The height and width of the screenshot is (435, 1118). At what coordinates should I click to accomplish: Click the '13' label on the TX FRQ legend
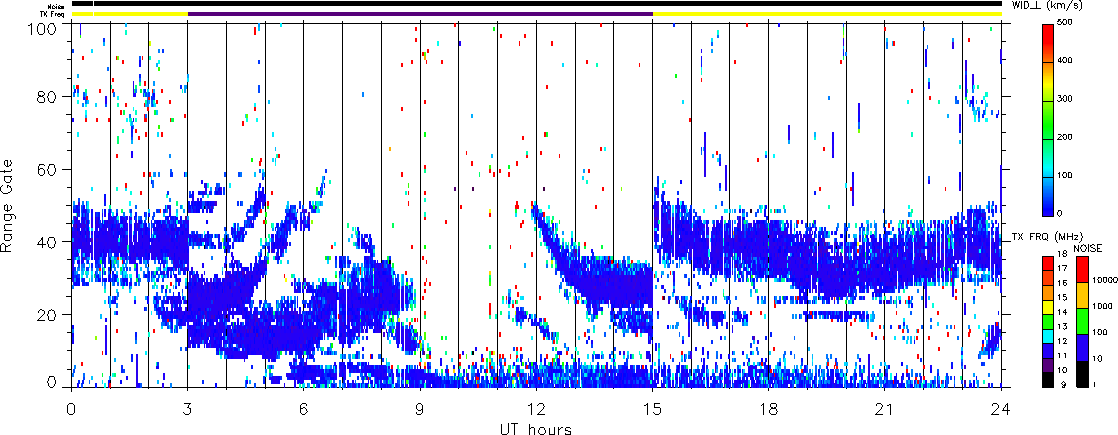(1062, 327)
